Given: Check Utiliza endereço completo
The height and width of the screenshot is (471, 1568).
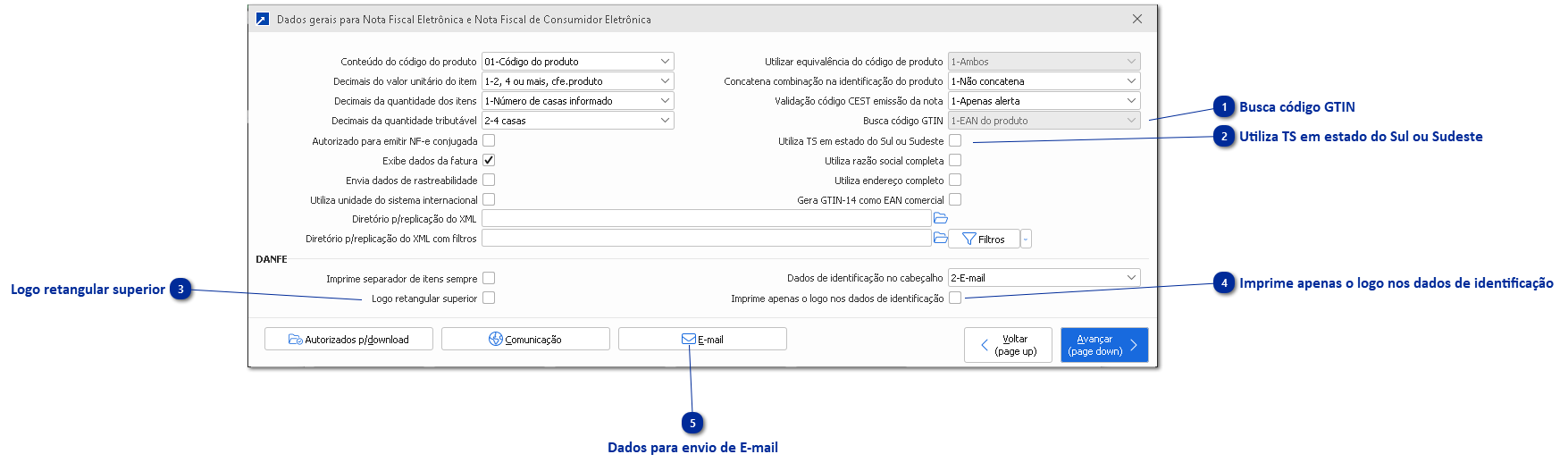Looking at the screenshot, I should coord(955,180).
